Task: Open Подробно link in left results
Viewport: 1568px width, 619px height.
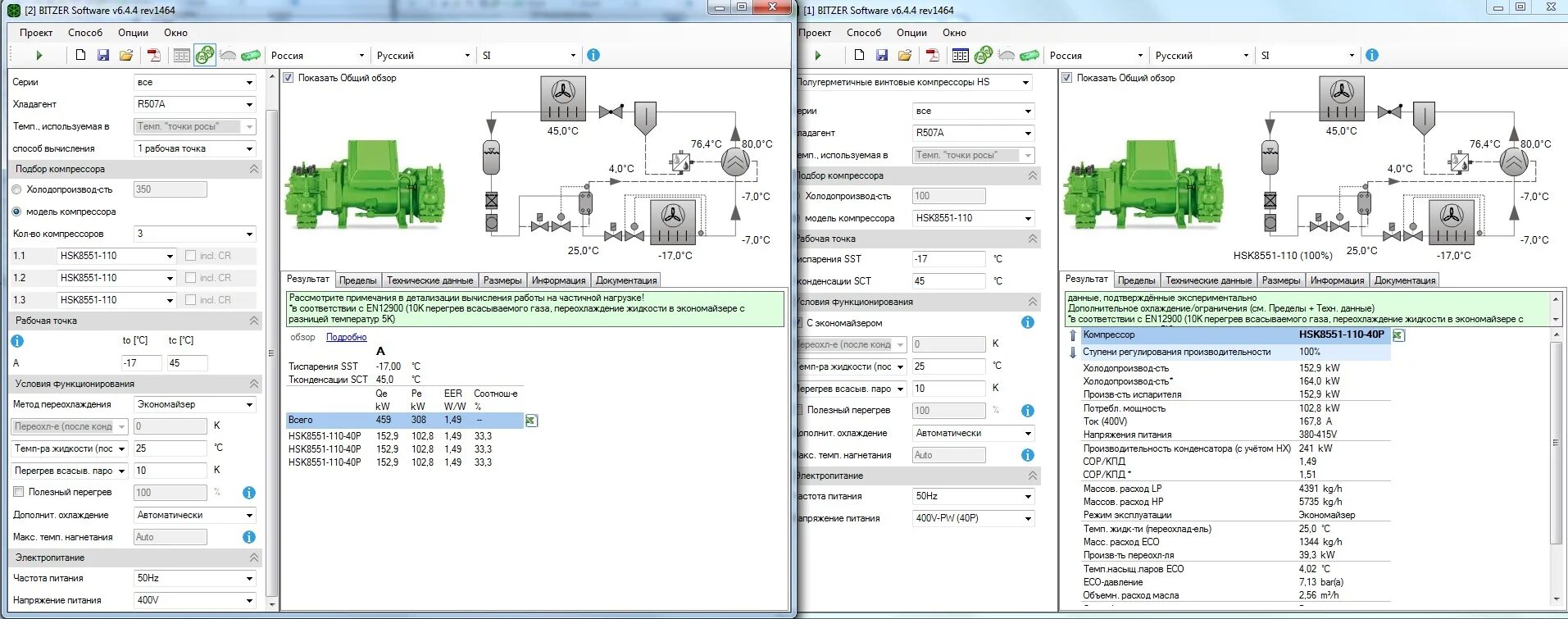Action: [x=347, y=337]
